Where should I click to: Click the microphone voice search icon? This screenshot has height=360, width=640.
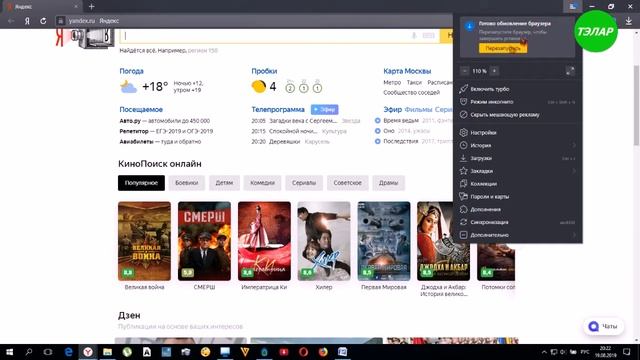point(414,36)
